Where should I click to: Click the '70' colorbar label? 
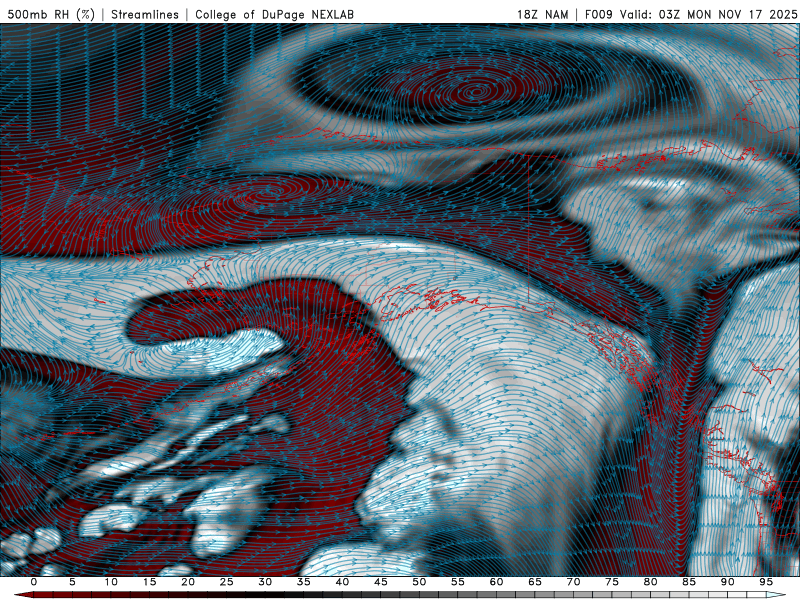(573, 582)
